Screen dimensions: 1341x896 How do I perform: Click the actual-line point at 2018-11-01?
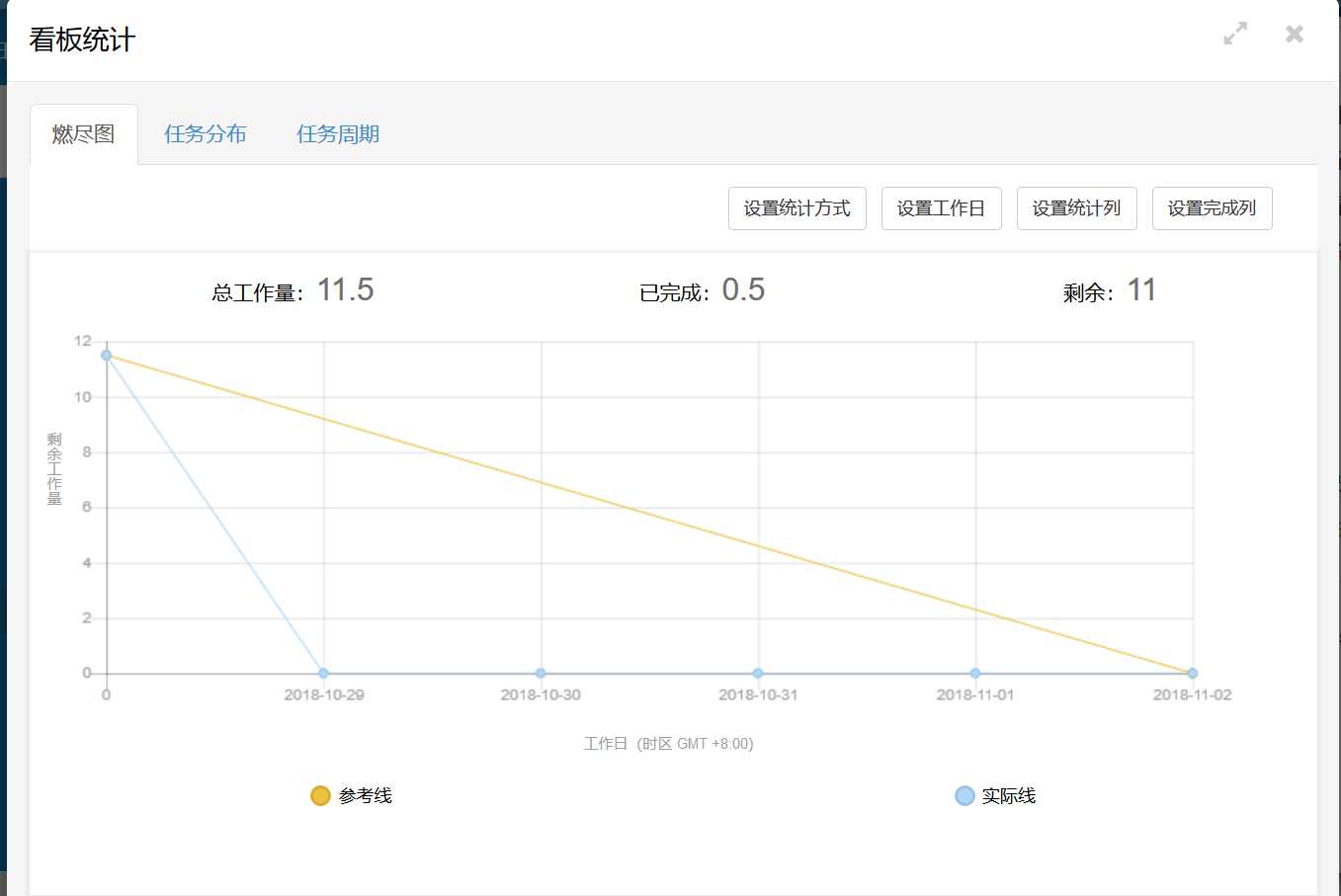click(x=975, y=674)
